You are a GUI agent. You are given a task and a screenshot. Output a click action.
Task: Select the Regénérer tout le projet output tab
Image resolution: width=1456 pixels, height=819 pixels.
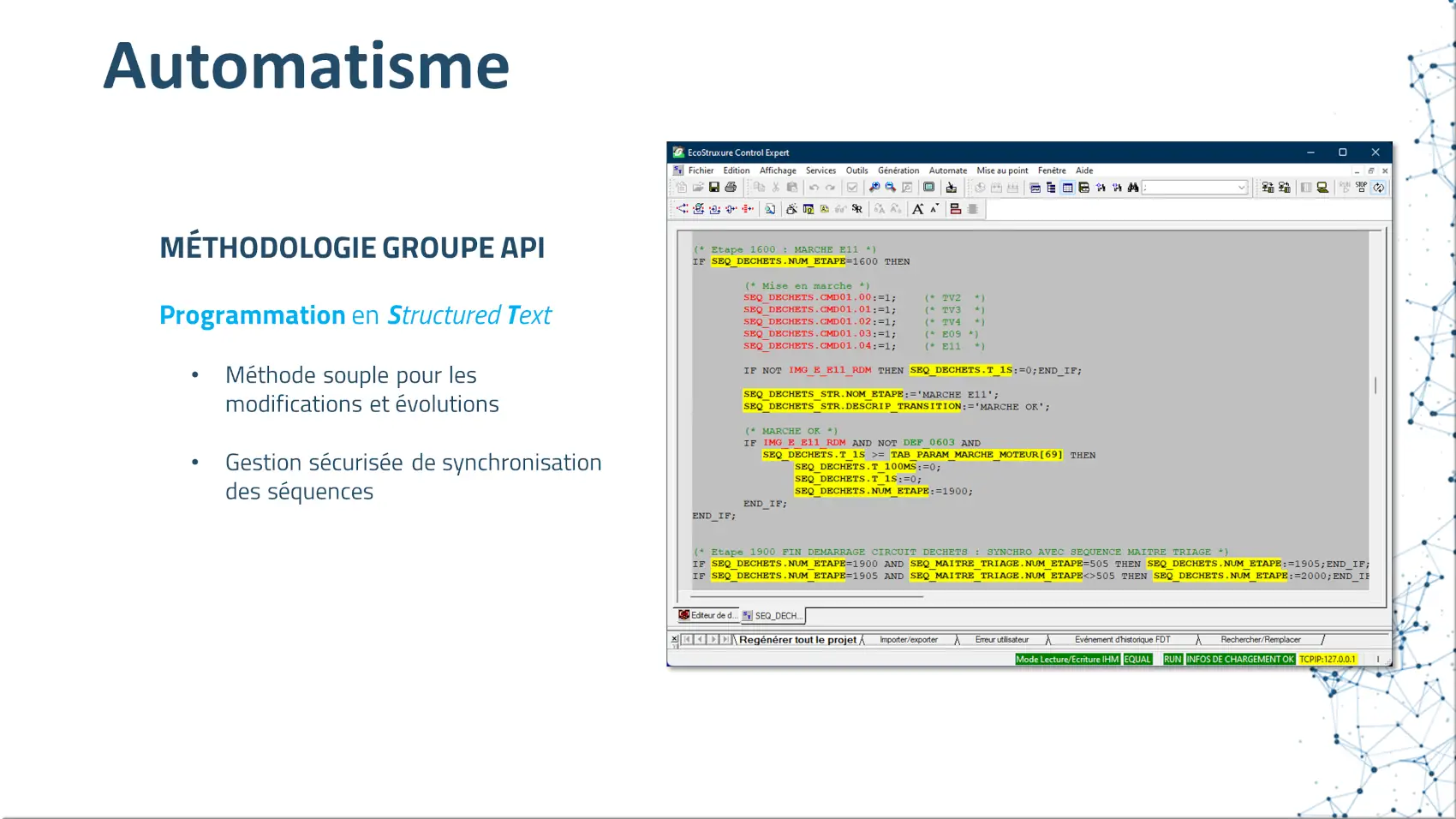pyautogui.click(x=797, y=640)
